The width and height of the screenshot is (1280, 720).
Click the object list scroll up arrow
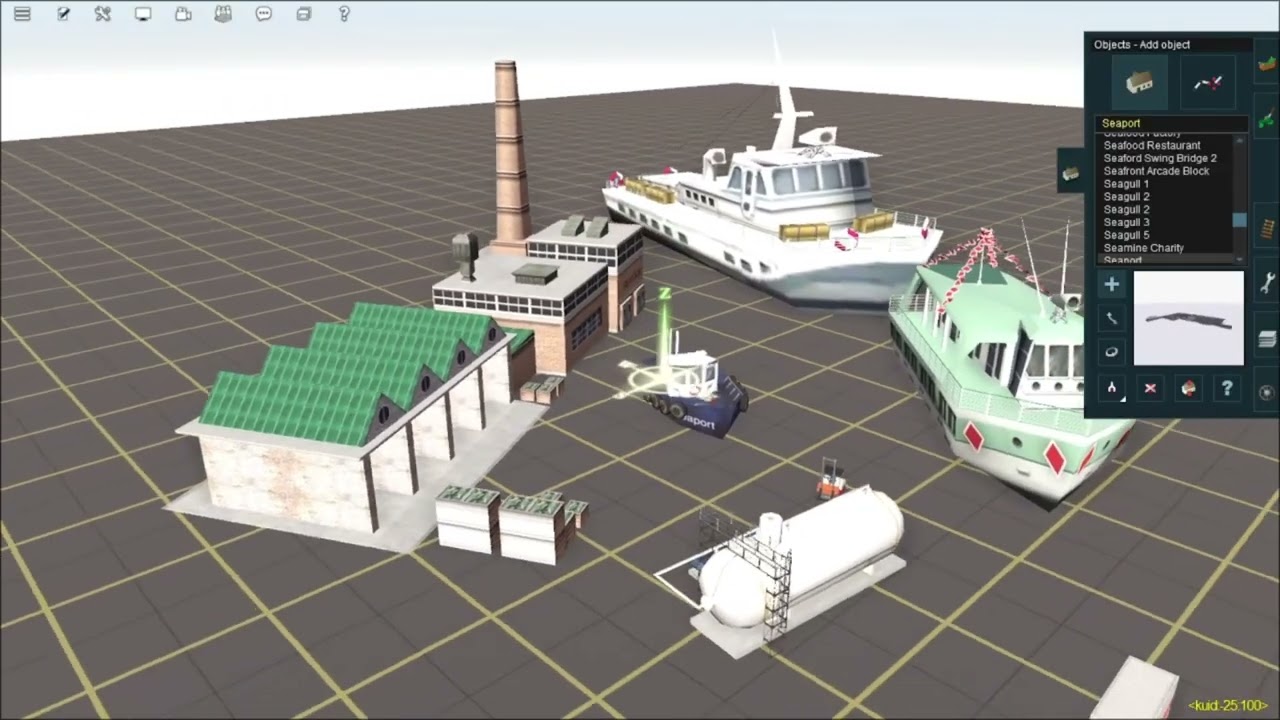1241,140
